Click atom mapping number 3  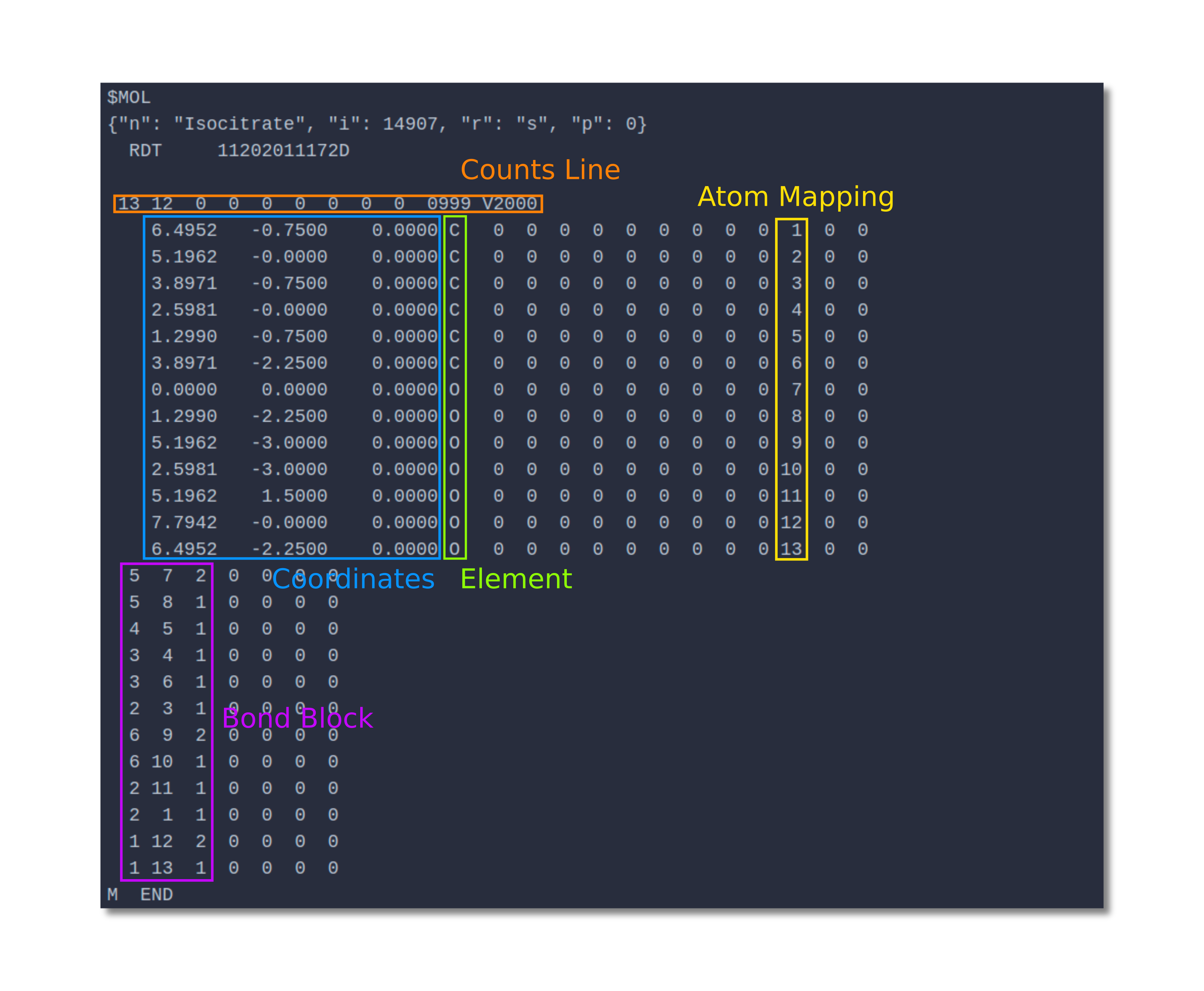797,283
